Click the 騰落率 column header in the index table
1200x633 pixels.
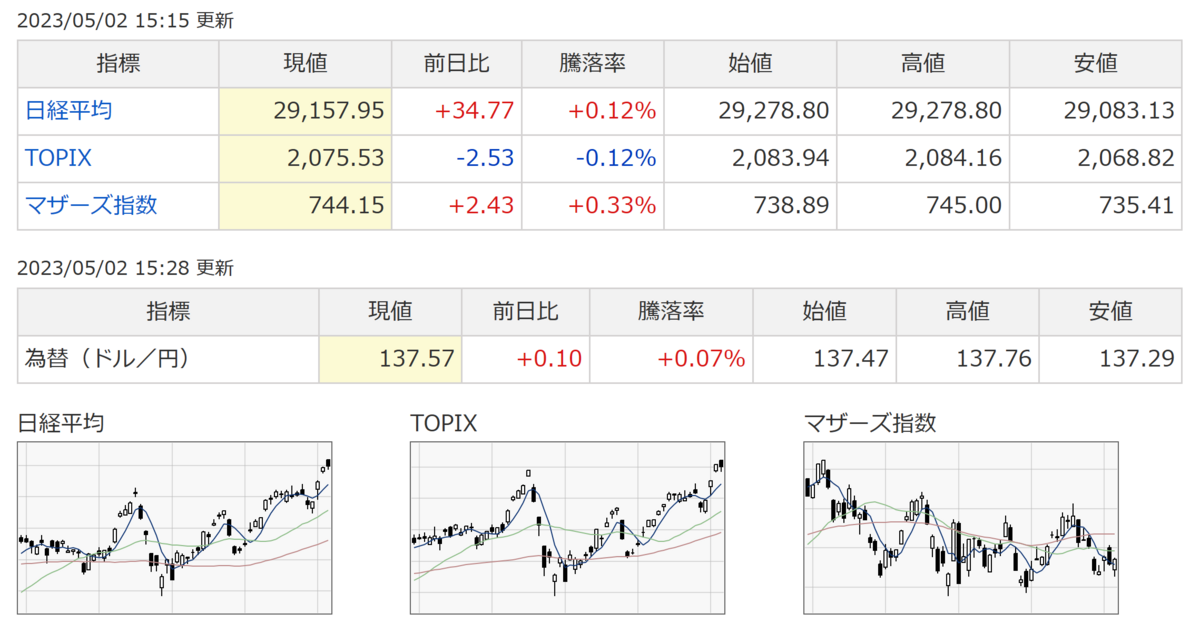[x=592, y=63]
